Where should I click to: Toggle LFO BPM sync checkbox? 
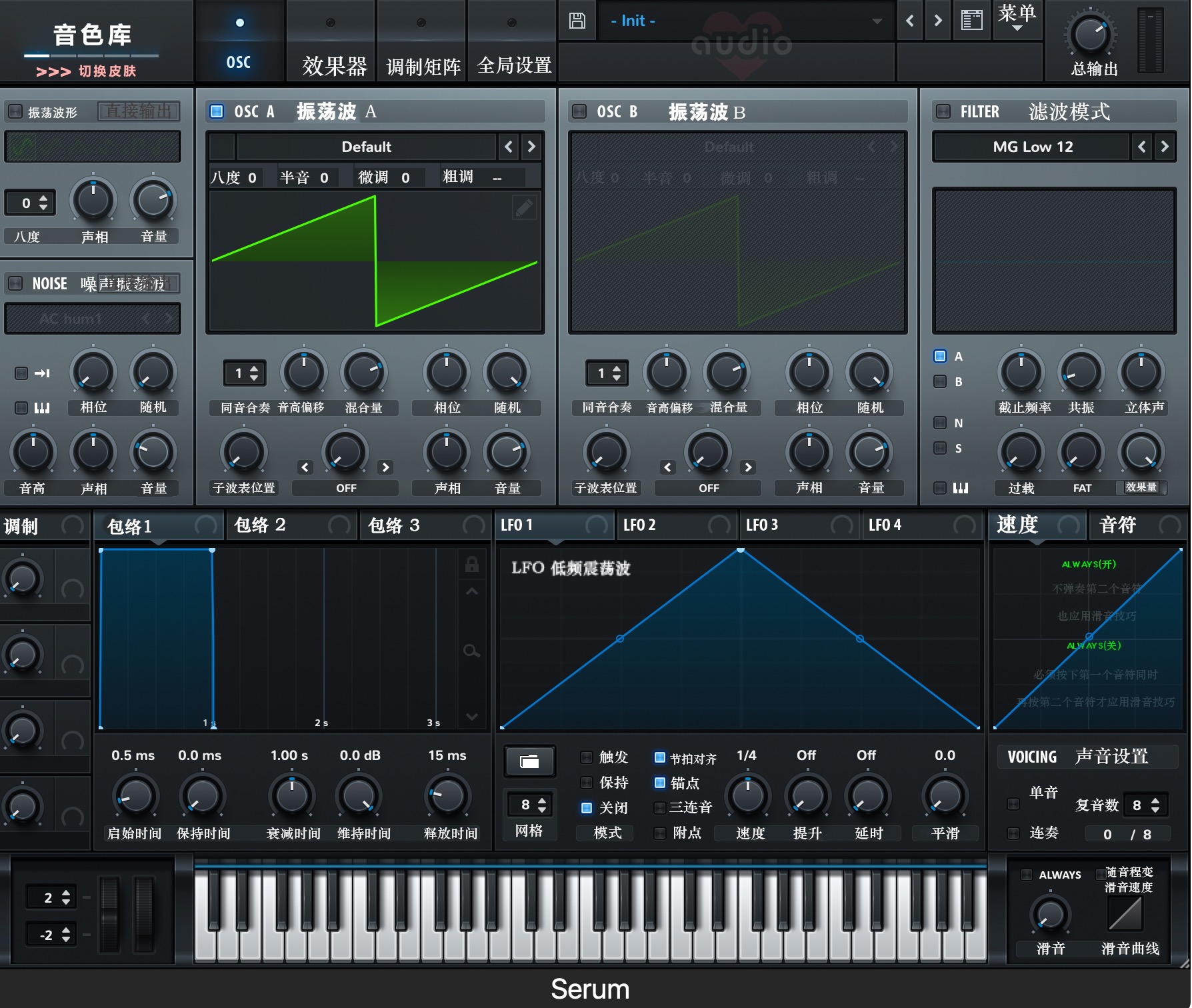tap(660, 757)
